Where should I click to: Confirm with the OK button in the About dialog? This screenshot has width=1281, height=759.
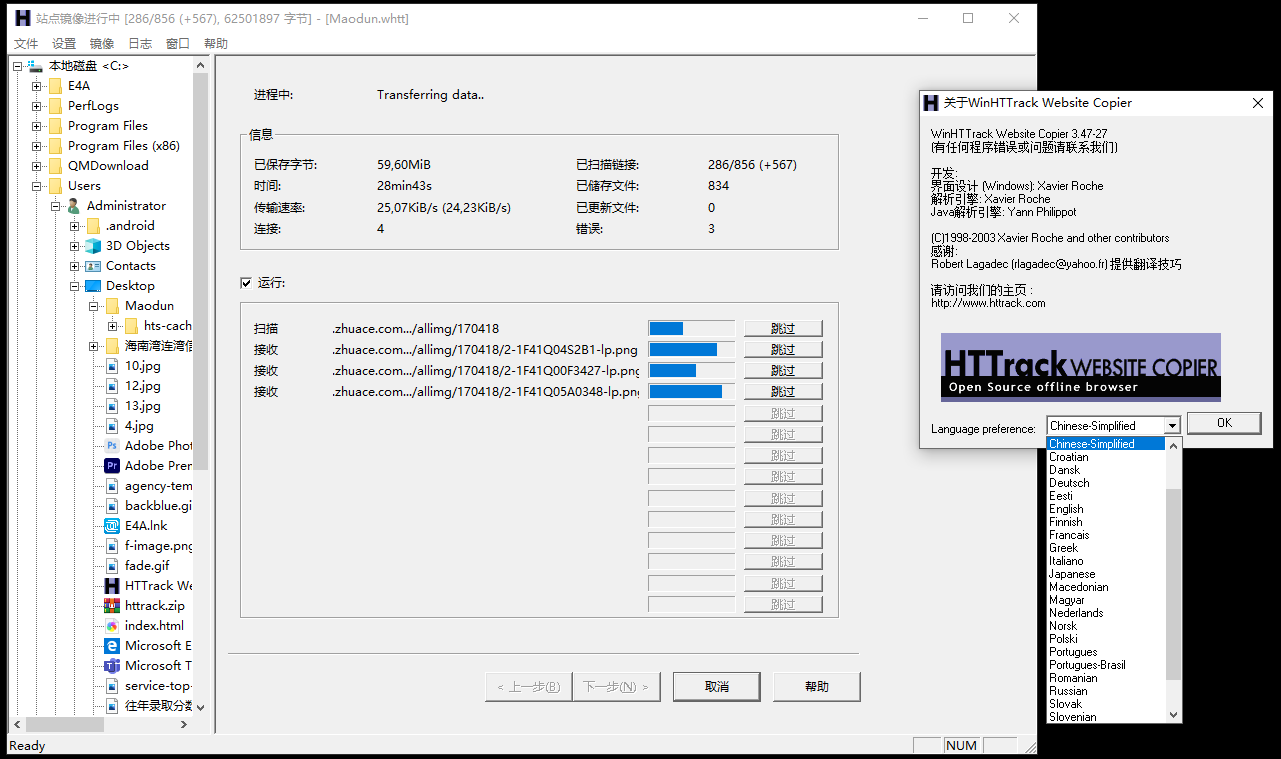(x=1223, y=423)
